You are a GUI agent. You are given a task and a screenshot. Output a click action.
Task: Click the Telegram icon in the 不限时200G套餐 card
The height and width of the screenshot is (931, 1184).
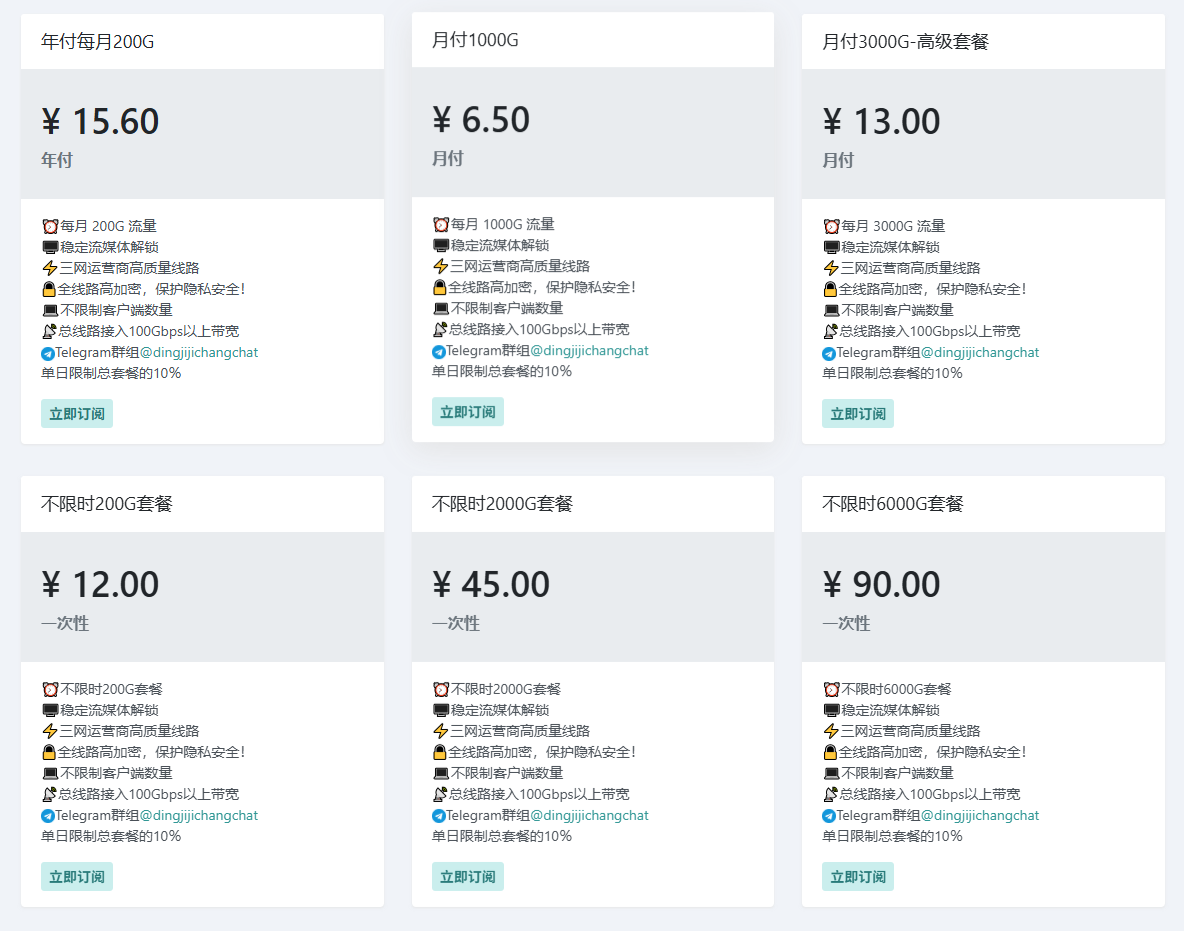click(x=47, y=814)
